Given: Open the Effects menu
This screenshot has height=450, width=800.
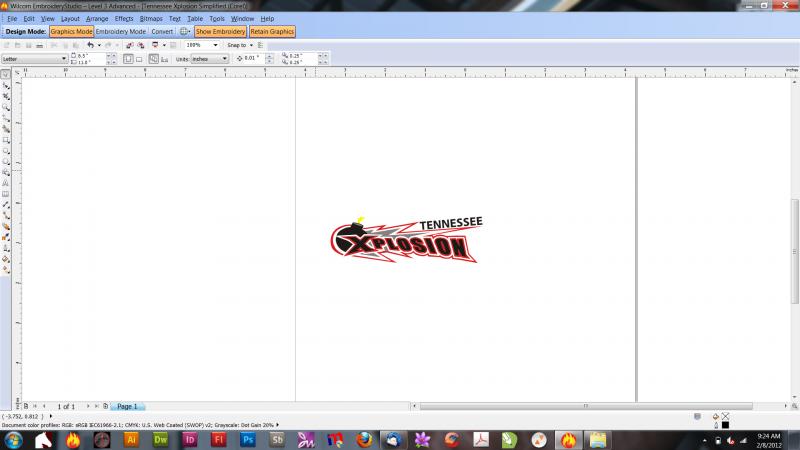Looking at the screenshot, I should 123,18.
